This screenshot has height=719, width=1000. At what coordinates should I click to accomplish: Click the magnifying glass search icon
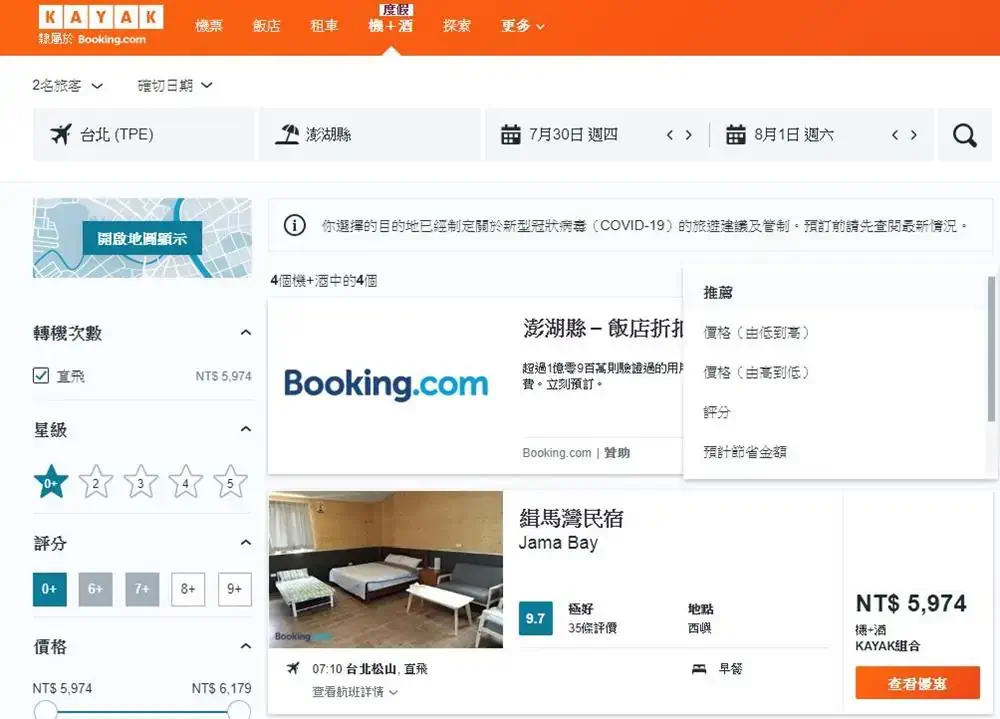[x=964, y=135]
